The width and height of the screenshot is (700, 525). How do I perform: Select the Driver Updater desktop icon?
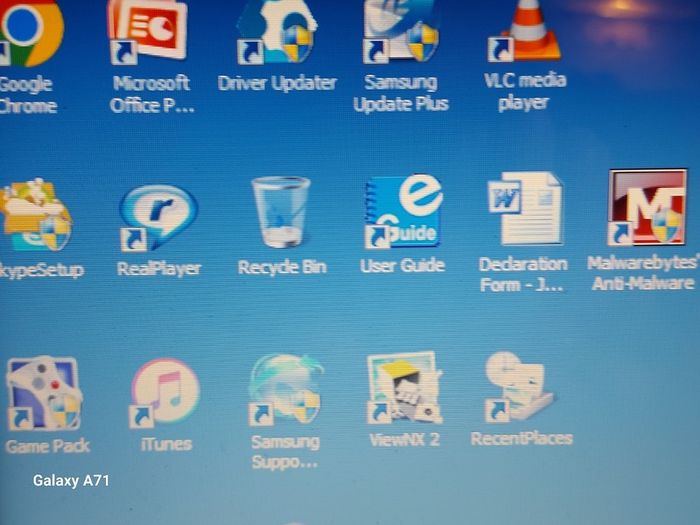click(276, 31)
